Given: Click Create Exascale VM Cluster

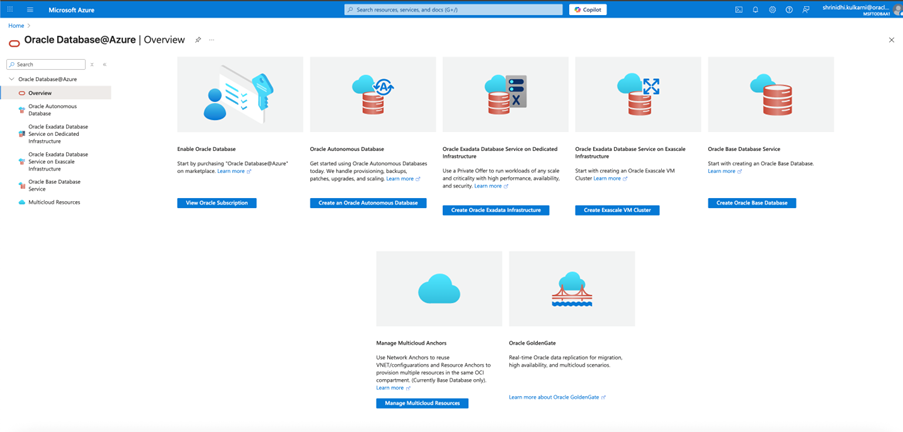Looking at the screenshot, I should pyautogui.click(x=617, y=210).
